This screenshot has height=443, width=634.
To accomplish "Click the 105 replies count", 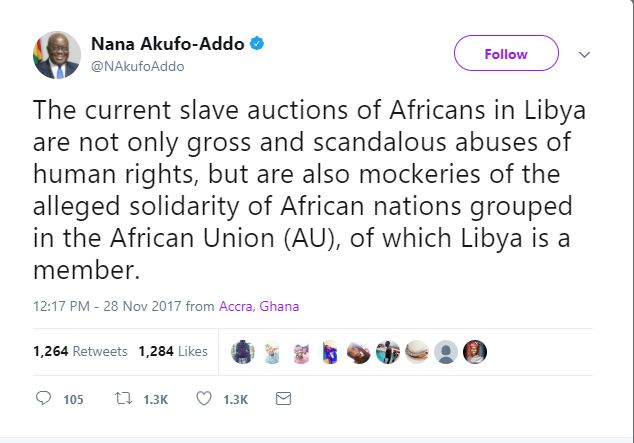I will coord(73,400).
